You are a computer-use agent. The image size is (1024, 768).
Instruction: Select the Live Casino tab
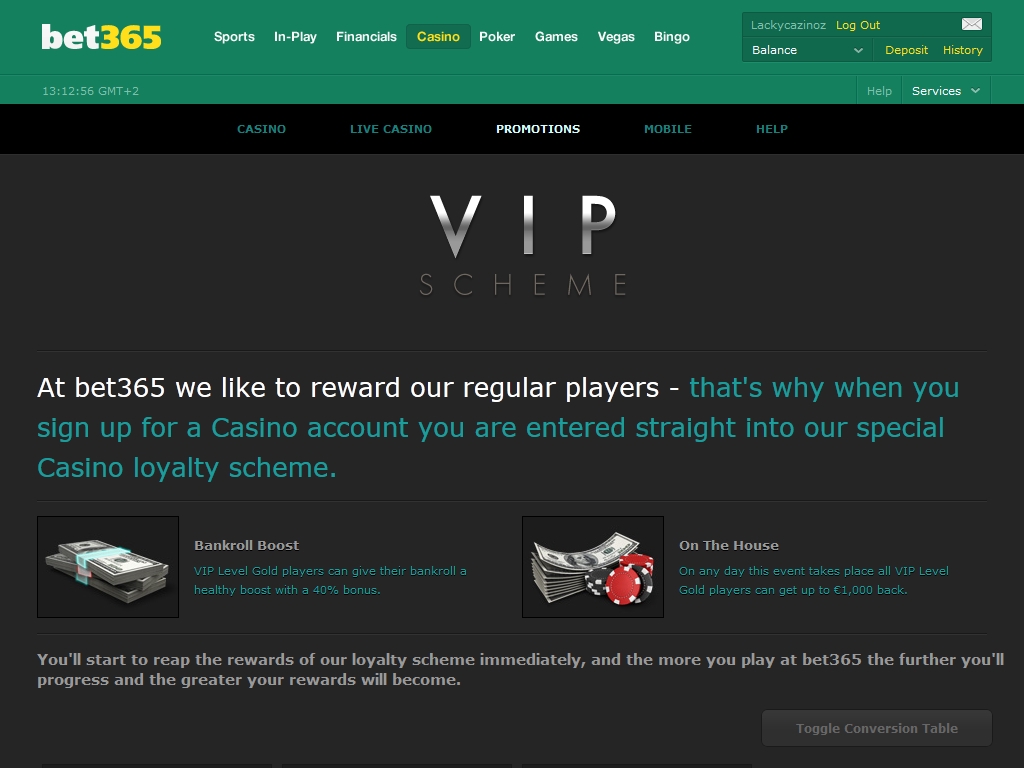tap(391, 129)
